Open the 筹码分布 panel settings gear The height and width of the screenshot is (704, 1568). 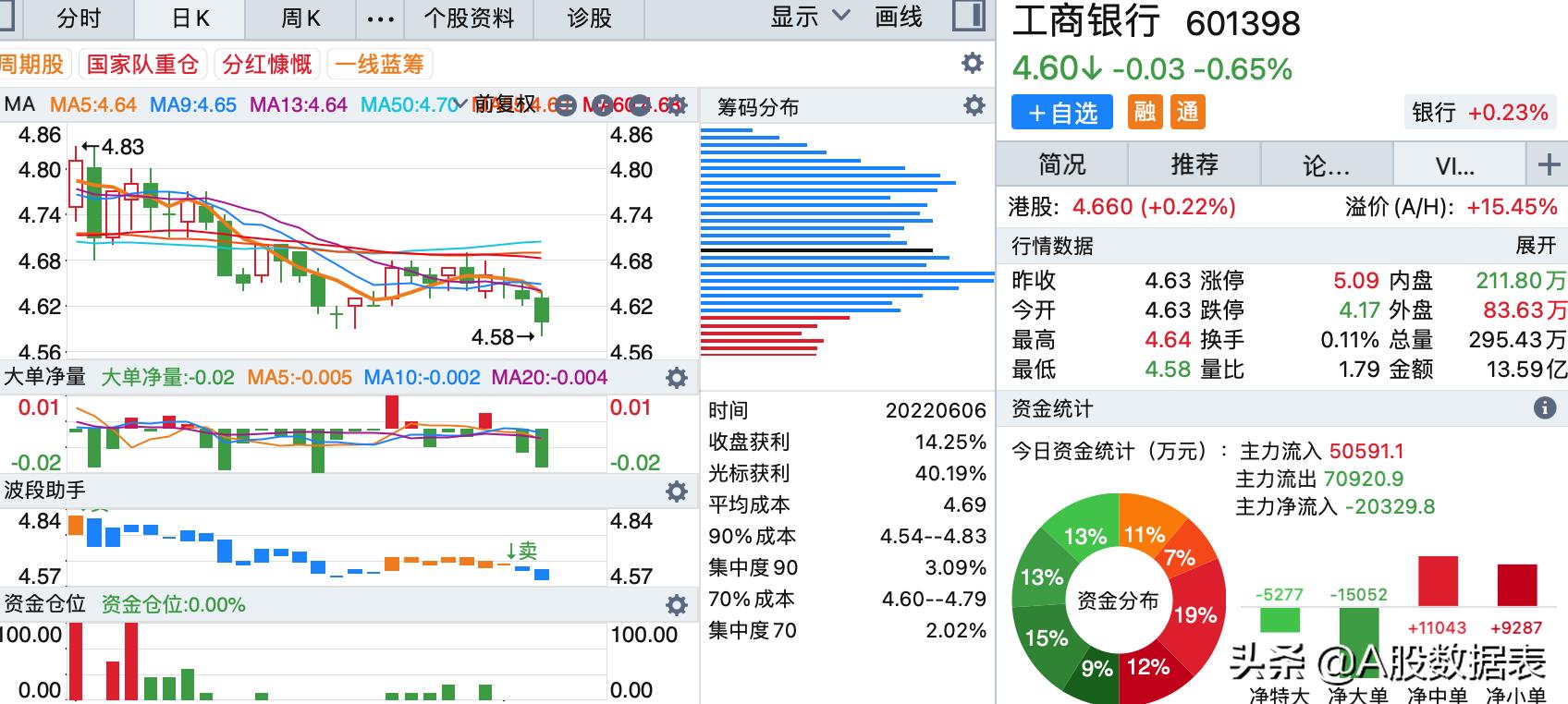[x=974, y=105]
